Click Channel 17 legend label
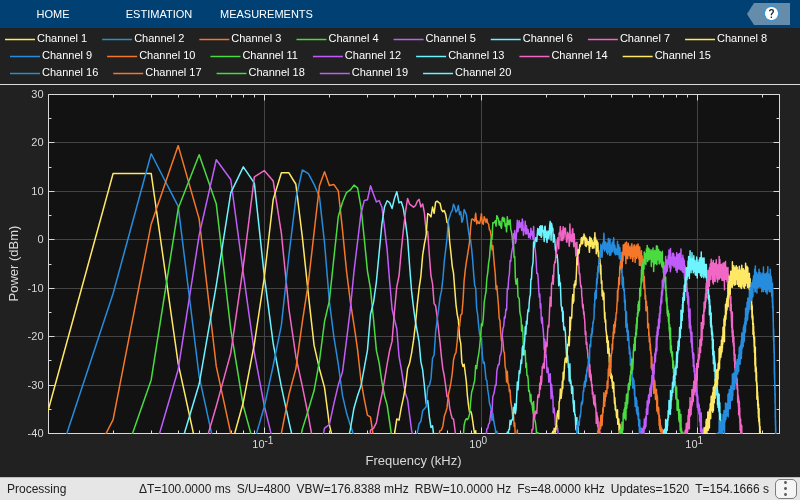This screenshot has height=500, width=800. (x=173, y=72)
